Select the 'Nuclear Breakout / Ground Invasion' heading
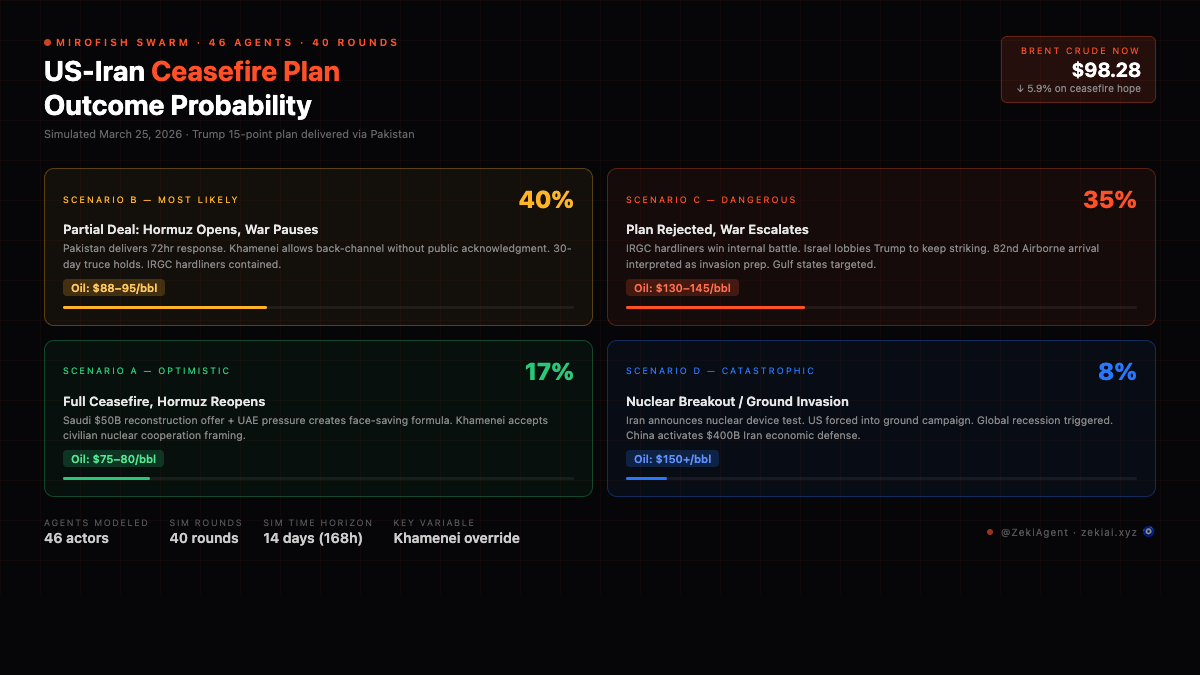 coord(737,401)
